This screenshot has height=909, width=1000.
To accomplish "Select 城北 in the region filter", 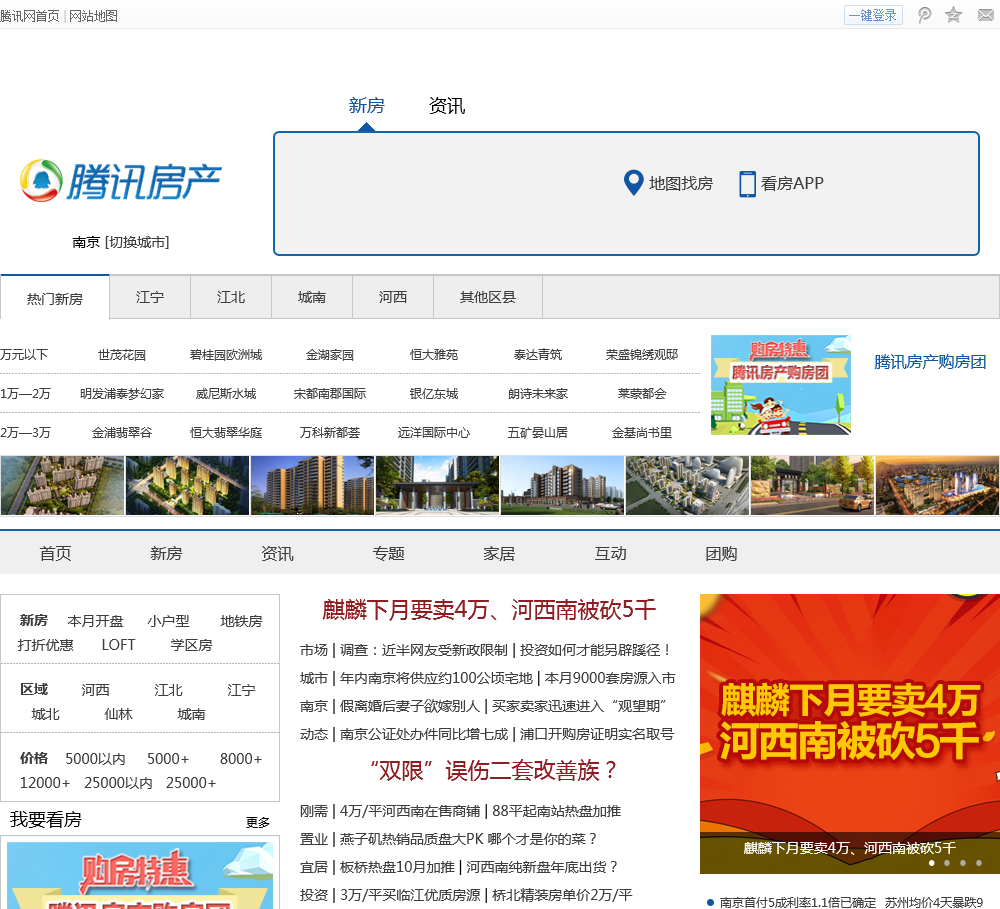I will click(45, 714).
